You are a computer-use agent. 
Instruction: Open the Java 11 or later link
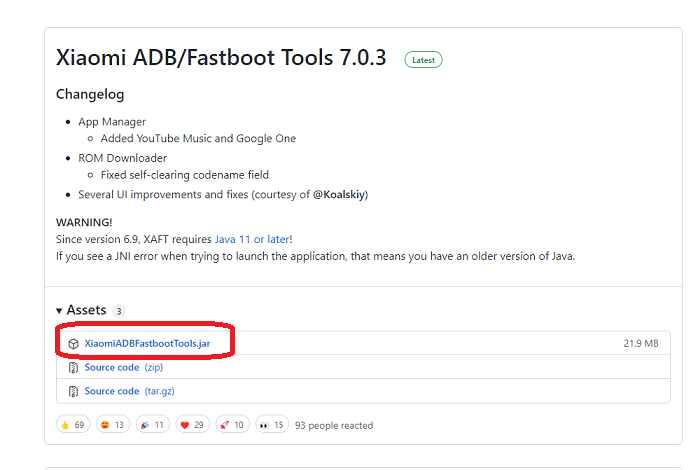coord(252,239)
